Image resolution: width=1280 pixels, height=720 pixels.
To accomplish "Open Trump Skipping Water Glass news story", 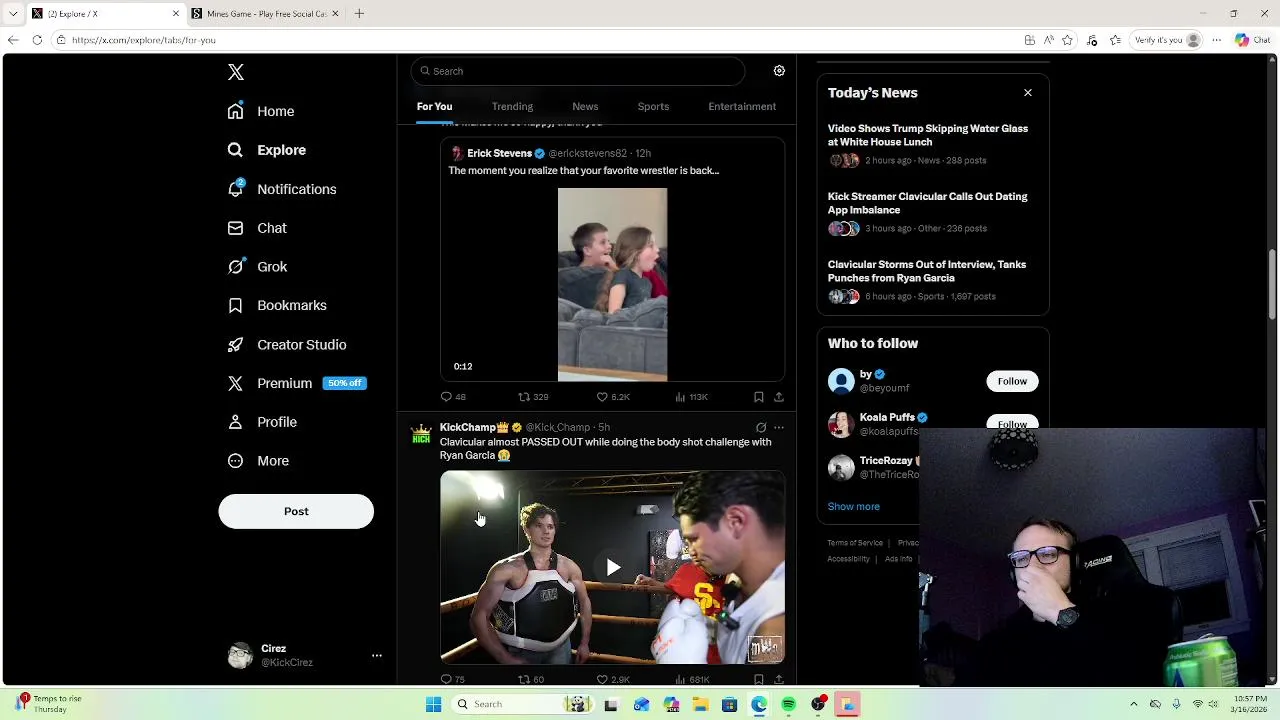I will point(928,135).
